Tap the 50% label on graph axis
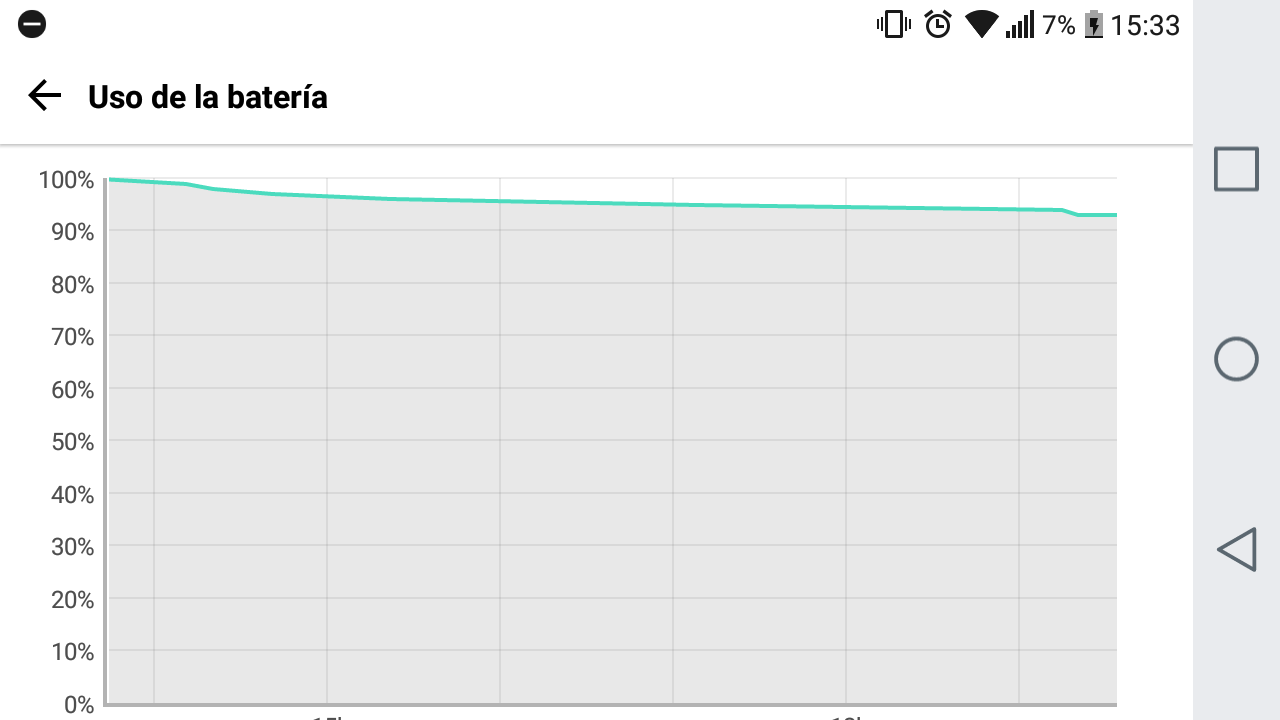 (72, 442)
